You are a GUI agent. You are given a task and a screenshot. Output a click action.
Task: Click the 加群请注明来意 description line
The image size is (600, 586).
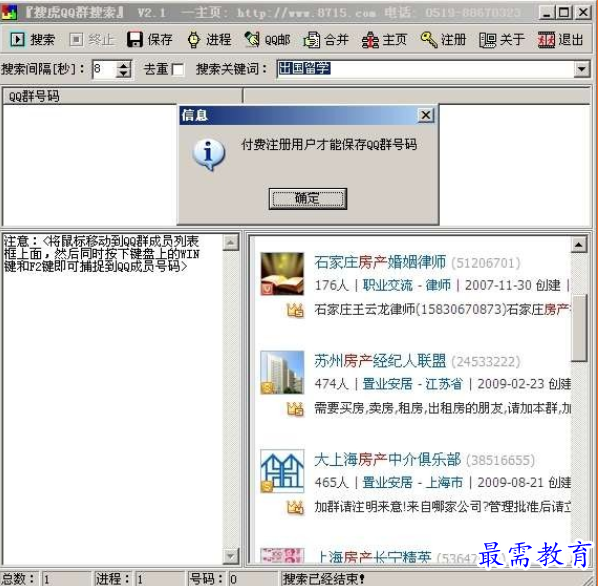tap(442, 507)
